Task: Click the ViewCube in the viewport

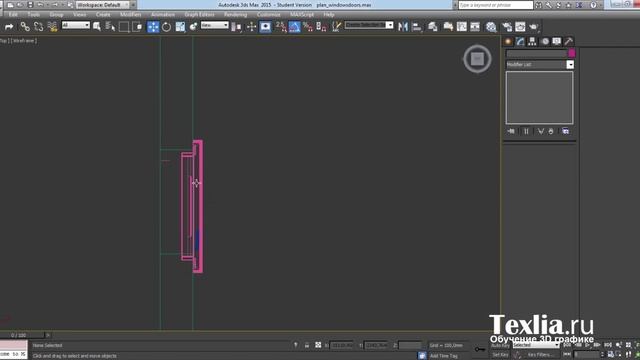Action: click(x=477, y=59)
